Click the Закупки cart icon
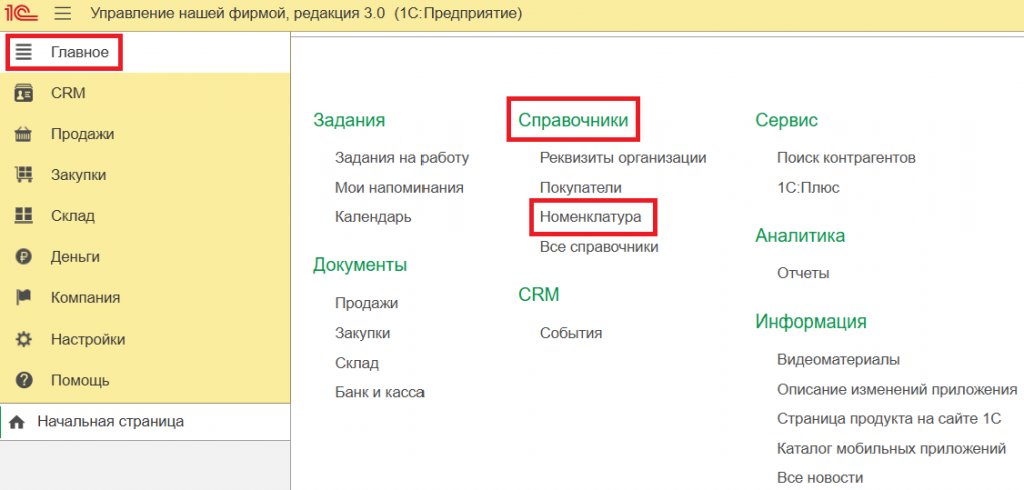 (x=24, y=175)
